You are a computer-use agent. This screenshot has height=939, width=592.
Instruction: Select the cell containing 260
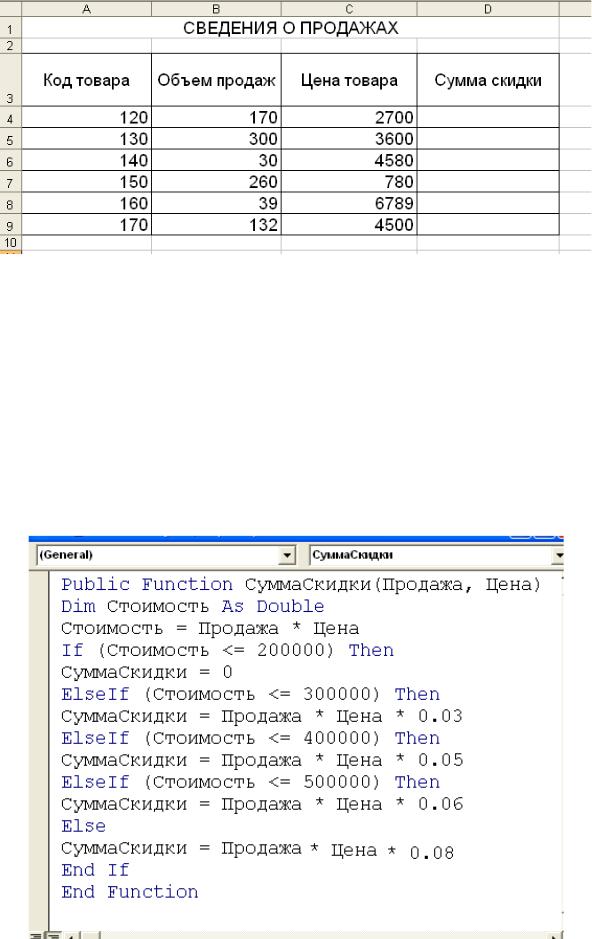pos(216,182)
